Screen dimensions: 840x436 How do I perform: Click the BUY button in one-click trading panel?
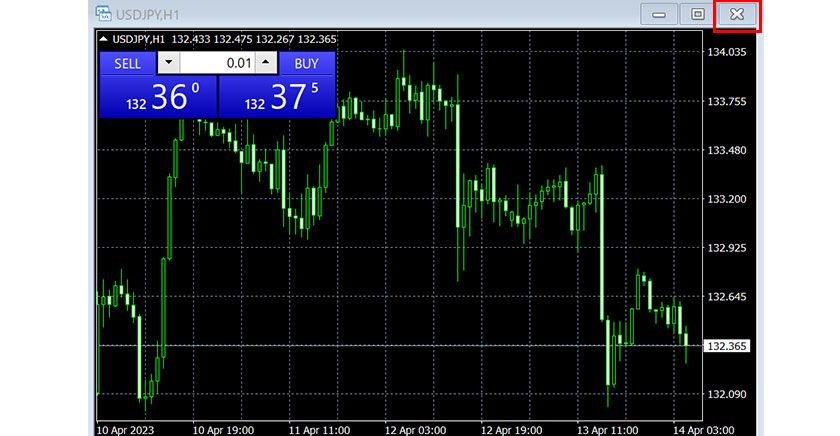(x=307, y=63)
